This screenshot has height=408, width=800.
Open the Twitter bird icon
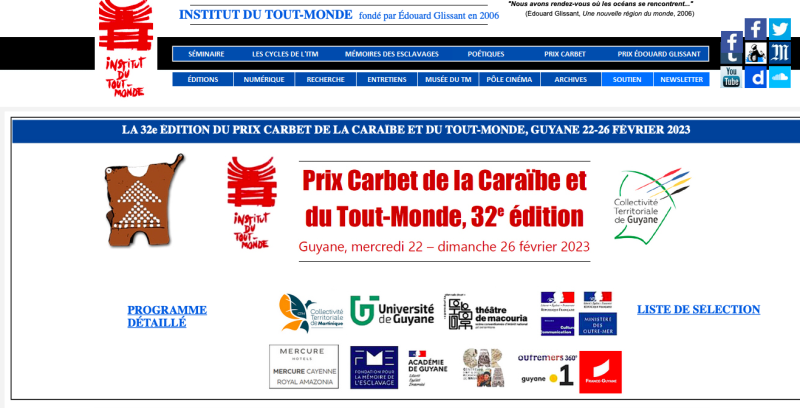780,29
